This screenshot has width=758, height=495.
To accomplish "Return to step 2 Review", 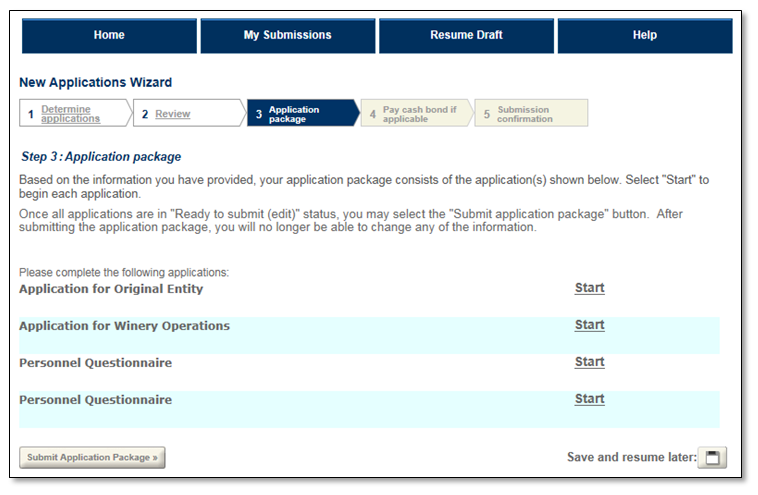I will tap(172, 114).
